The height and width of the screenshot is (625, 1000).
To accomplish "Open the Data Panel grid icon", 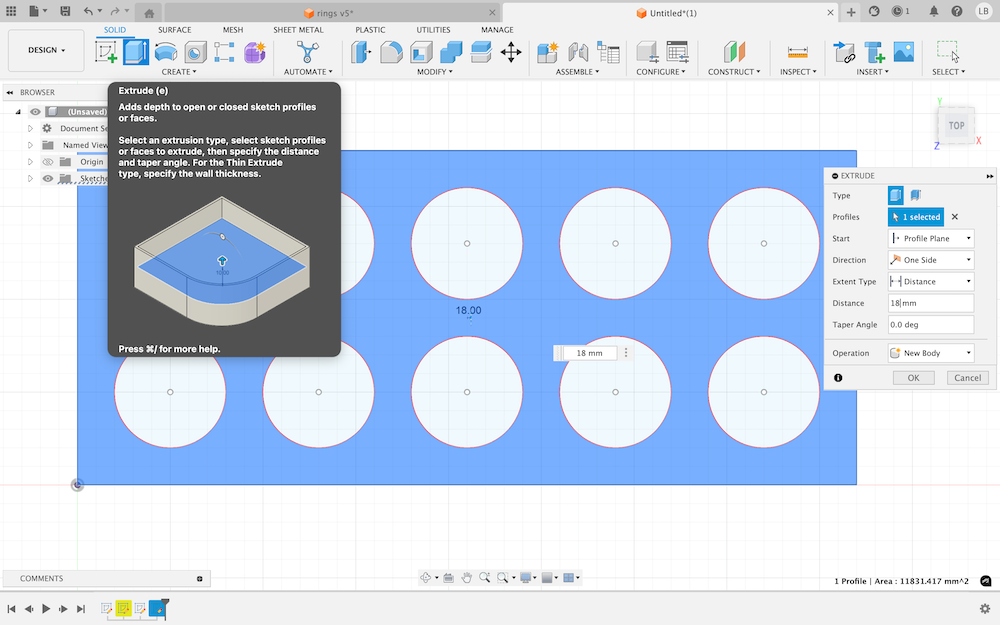I will (11, 11).
